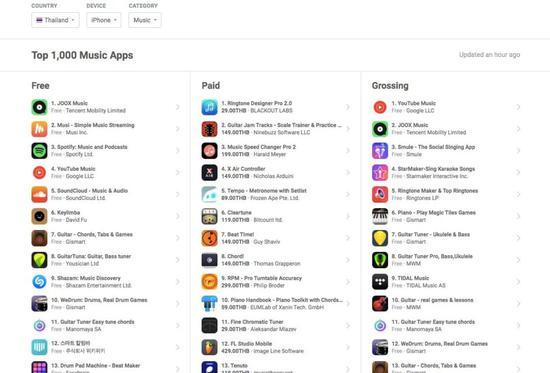
Task: Click the FL Studio Mobile icon
Action: pos(209,347)
